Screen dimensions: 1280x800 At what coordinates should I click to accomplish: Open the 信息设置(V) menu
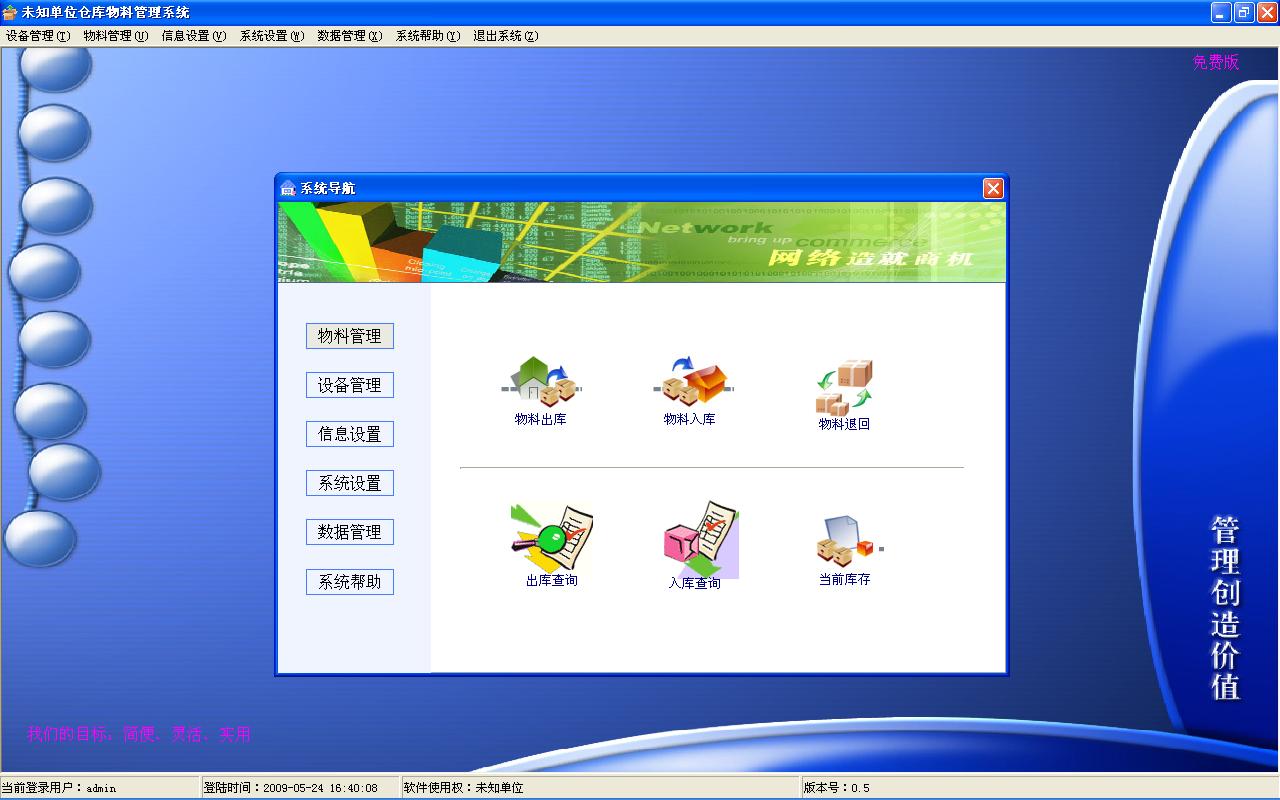[194, 36]
